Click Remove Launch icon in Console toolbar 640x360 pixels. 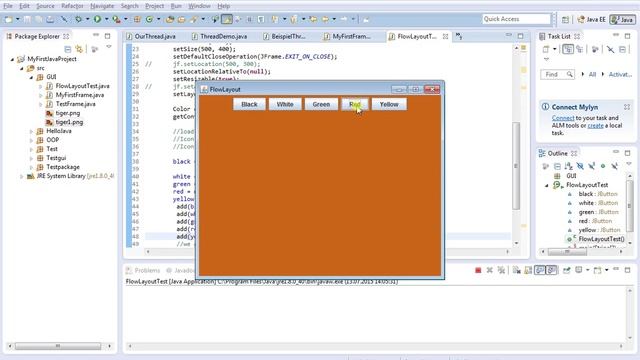(x=489, y=270)
